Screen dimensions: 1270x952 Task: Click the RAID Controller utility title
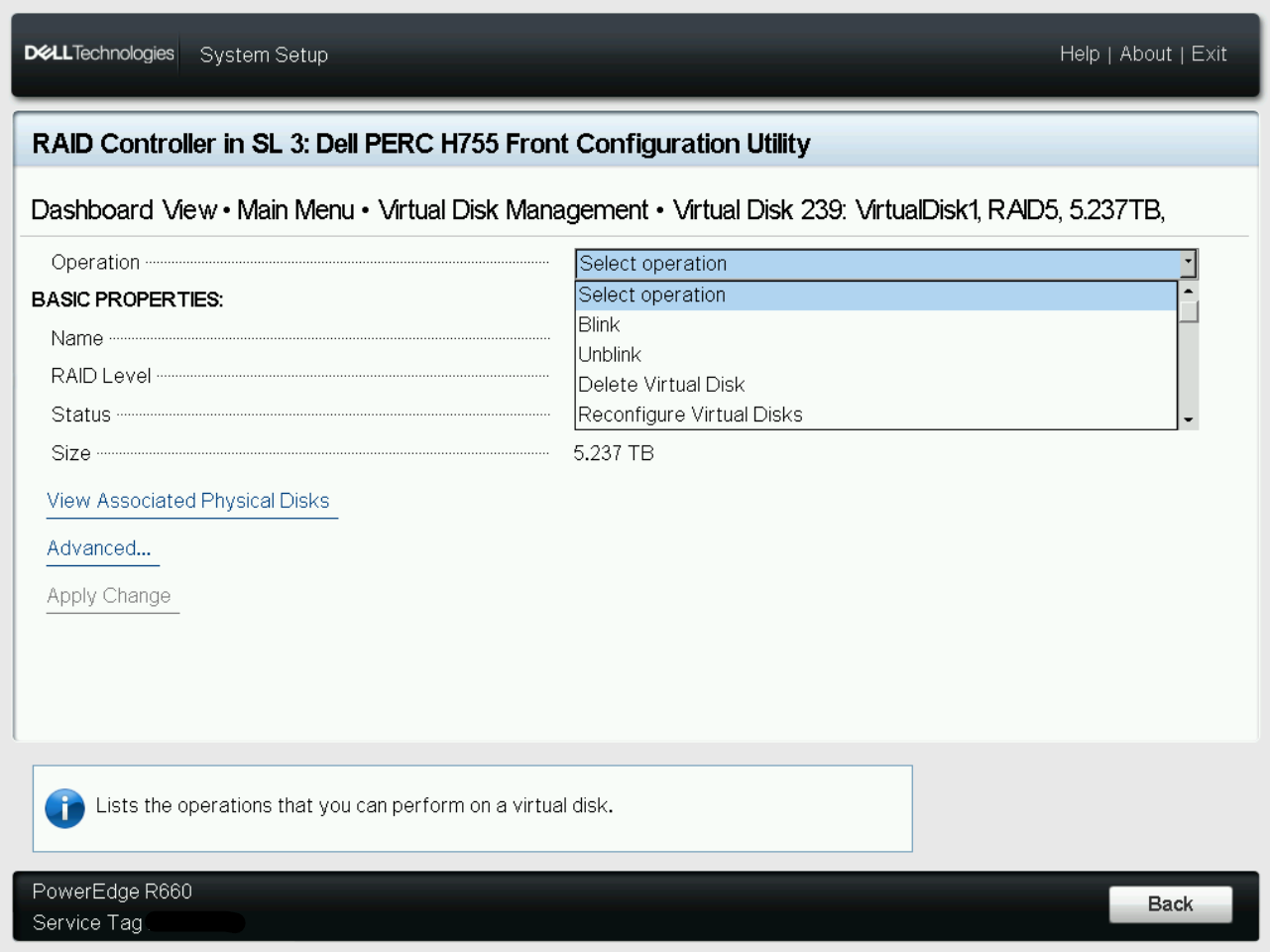(421, 144)
